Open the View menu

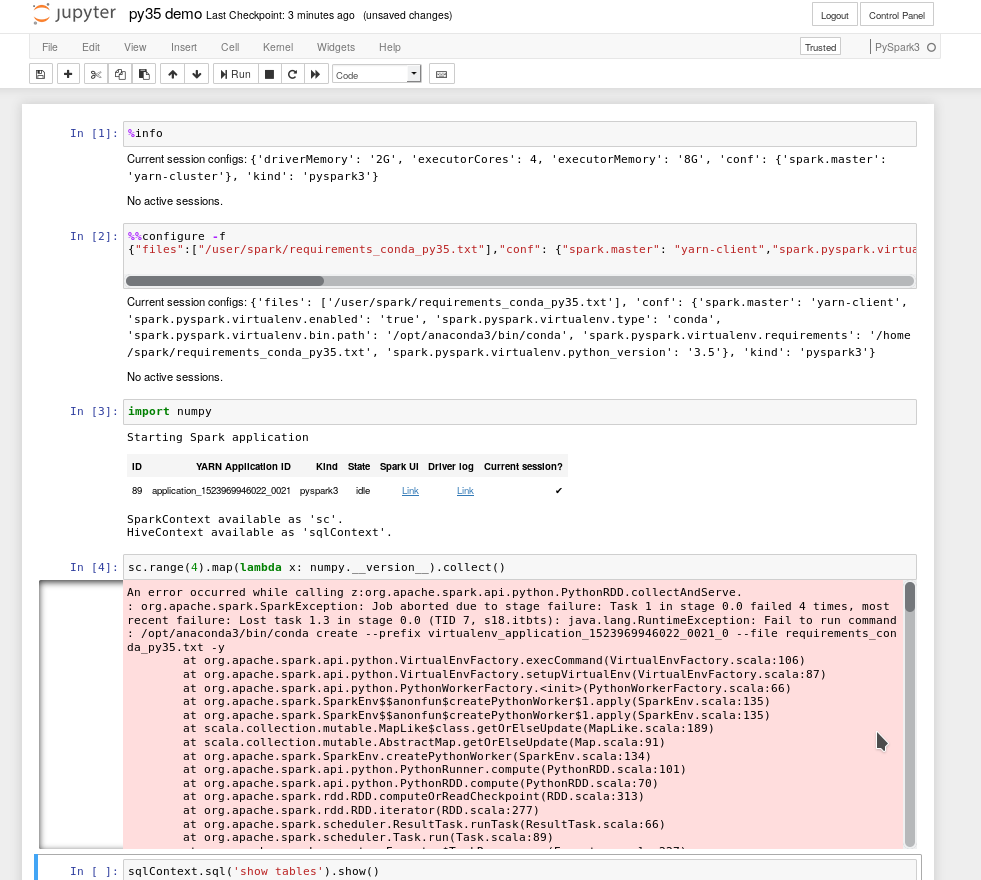[135, 47]
